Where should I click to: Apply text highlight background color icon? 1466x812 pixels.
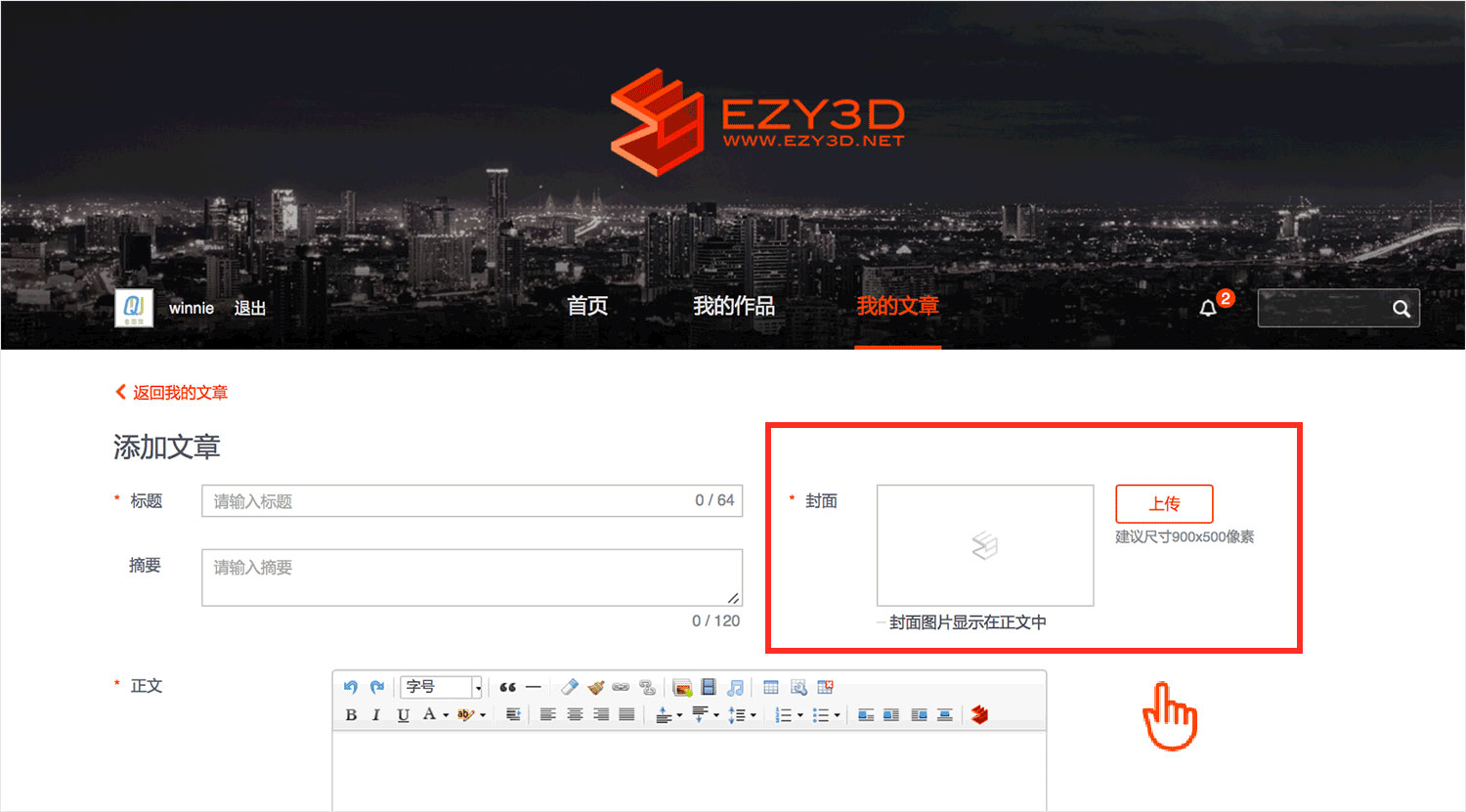pos(466,715)
